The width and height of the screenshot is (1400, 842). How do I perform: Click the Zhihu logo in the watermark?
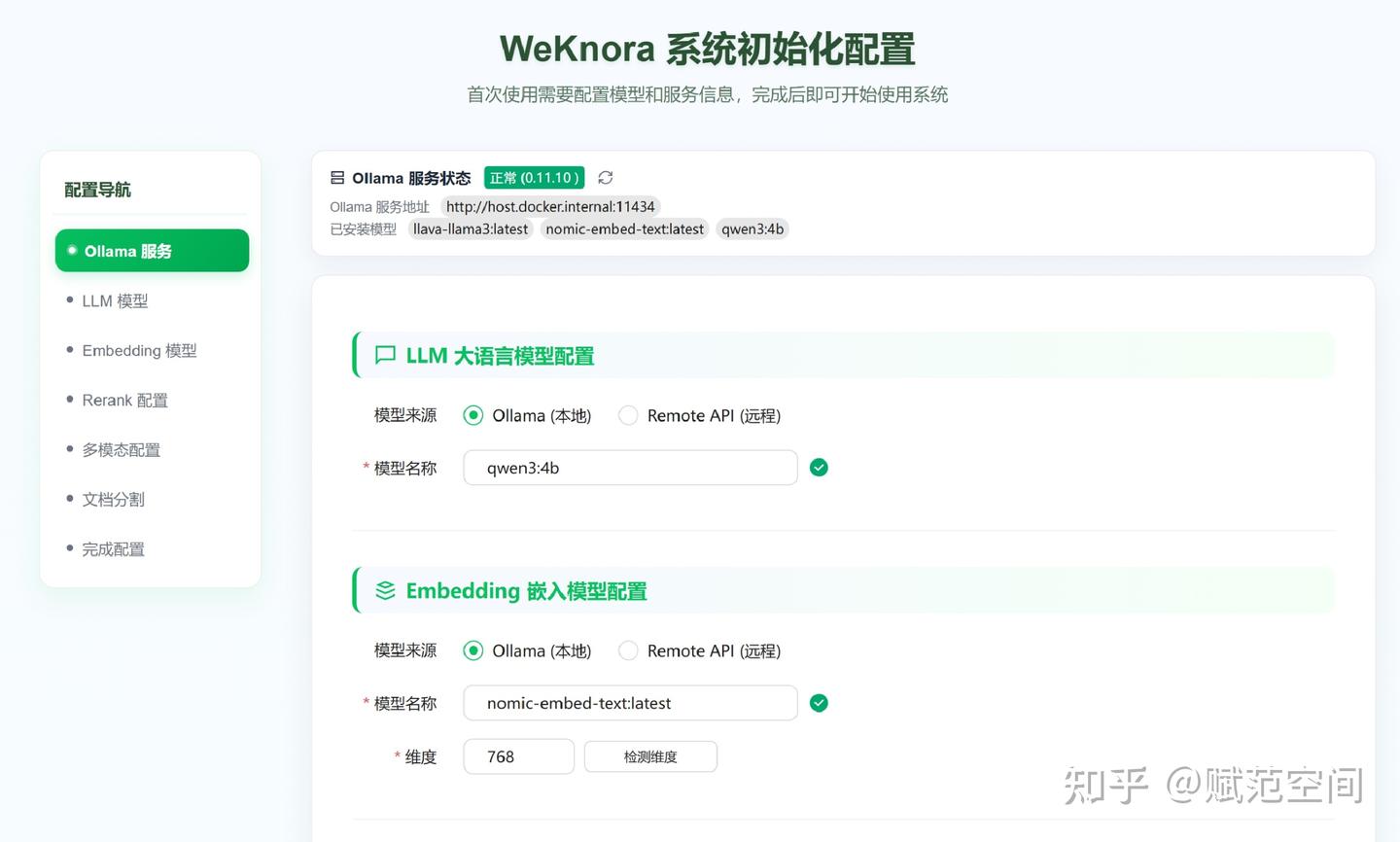tap(1107, 785)
